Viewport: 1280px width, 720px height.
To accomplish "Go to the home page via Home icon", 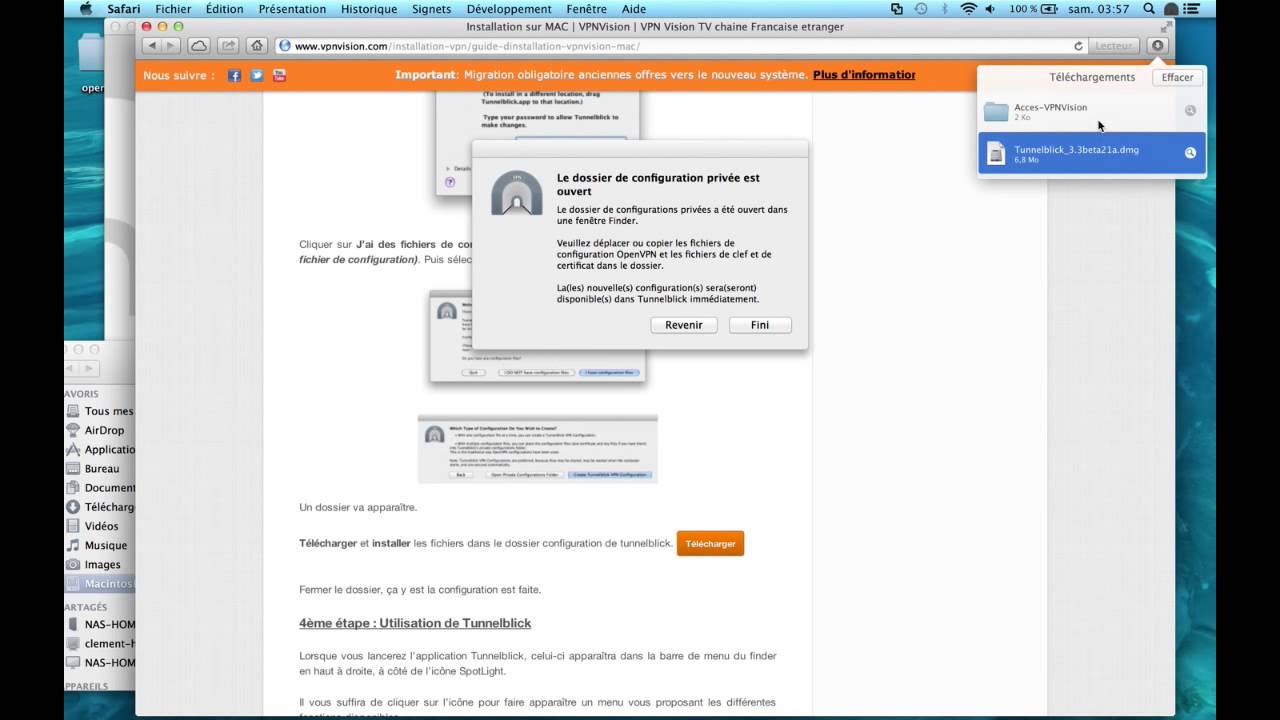I will (x=257, y=46).
